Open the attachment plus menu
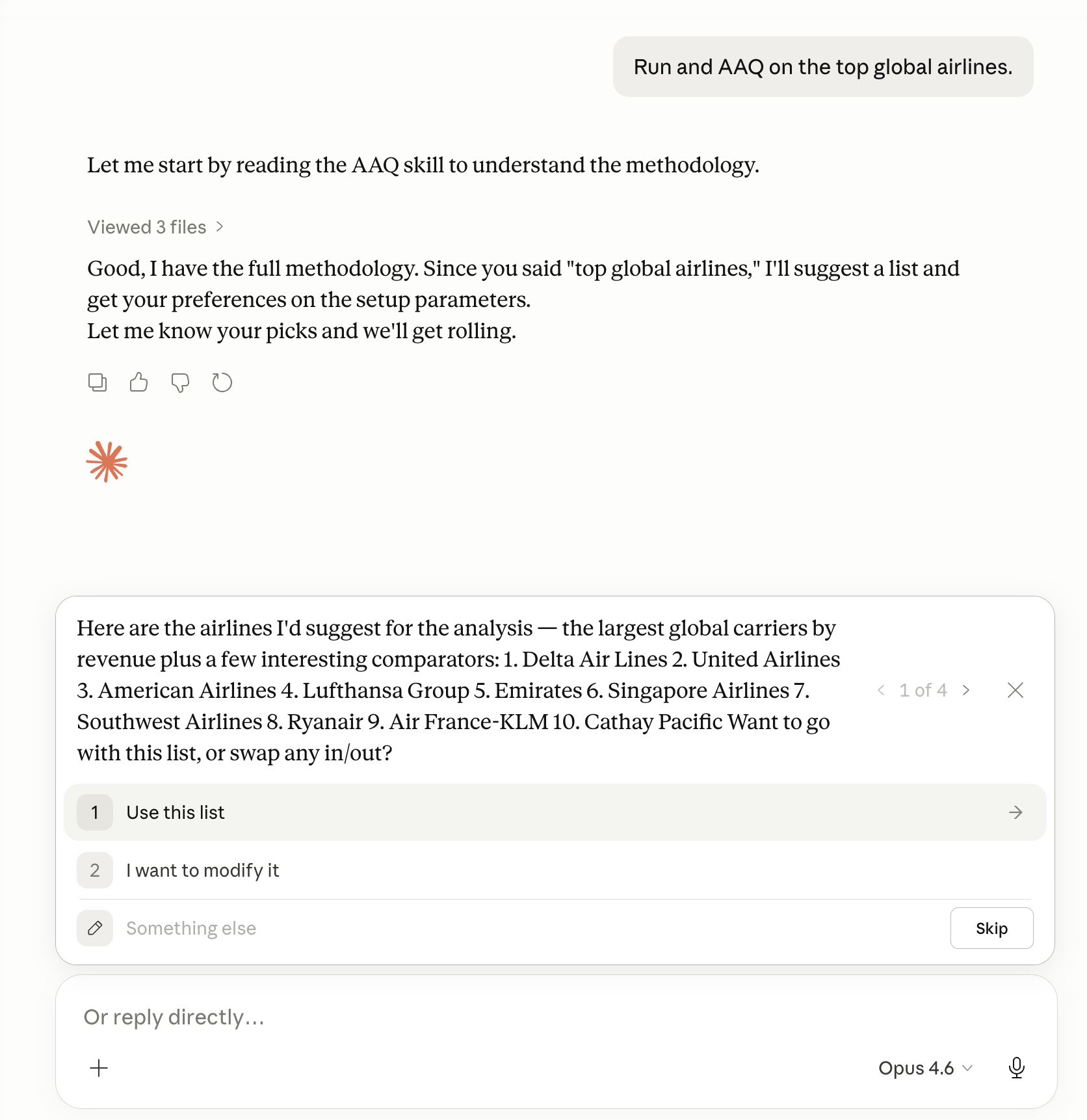This screenshot has width=1087, height=1120. [x=99, y=1068]
